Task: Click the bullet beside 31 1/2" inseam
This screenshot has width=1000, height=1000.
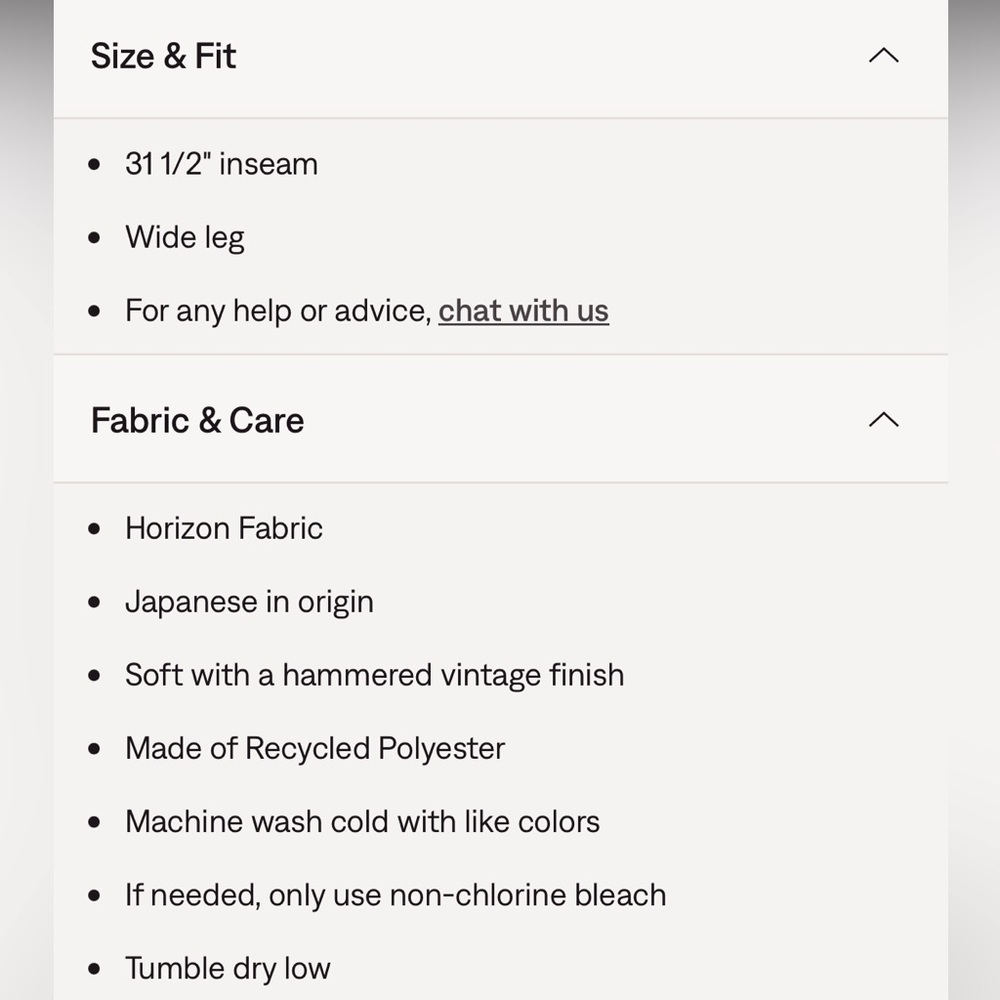Action: click(94, 165)
